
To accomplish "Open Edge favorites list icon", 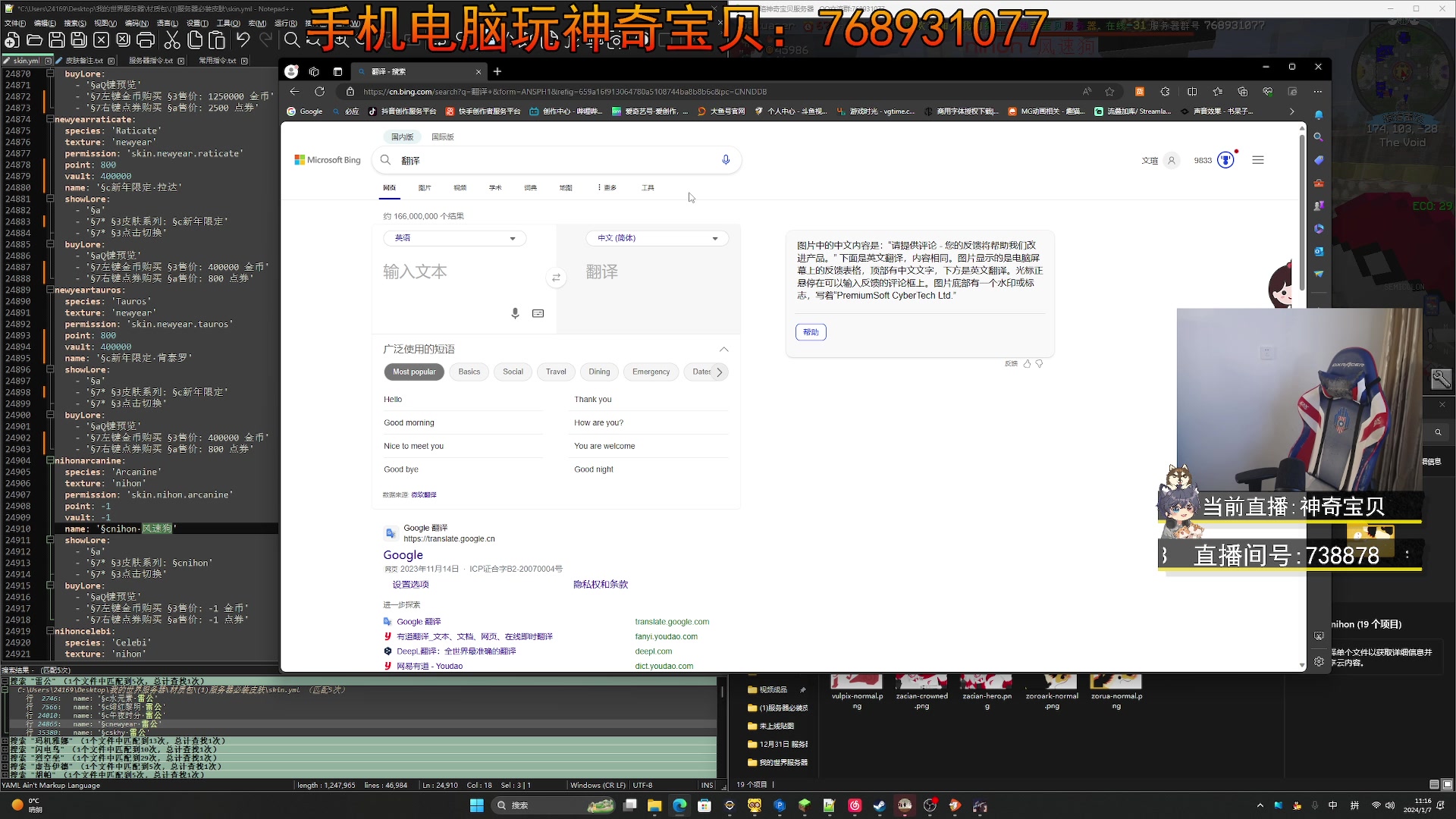I will [x=1217, y=92].
